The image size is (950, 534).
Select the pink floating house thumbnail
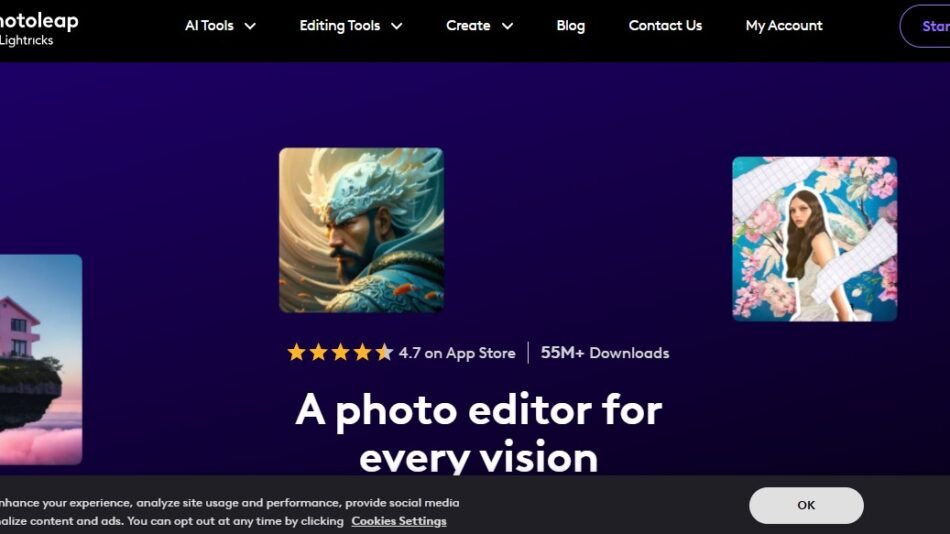(x=41, y=359)
